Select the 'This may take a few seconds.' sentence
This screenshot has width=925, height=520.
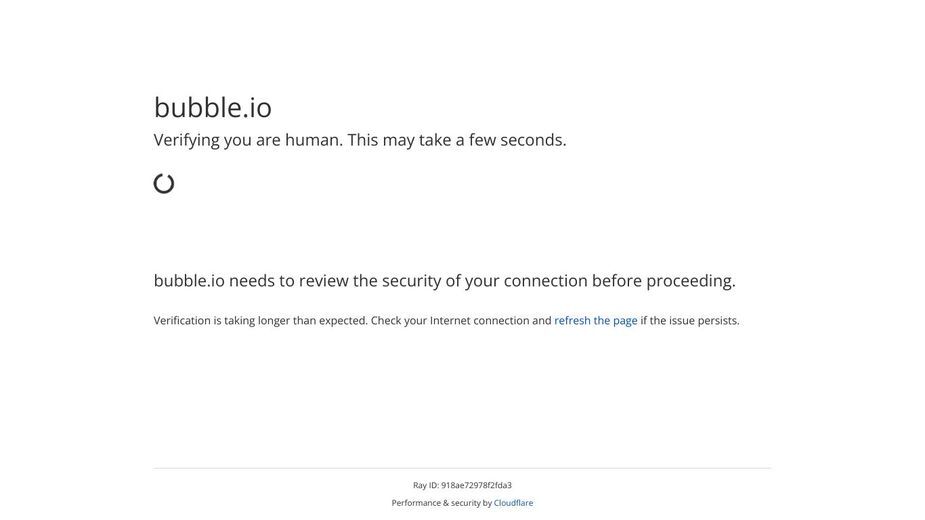(x=457, y=140)
